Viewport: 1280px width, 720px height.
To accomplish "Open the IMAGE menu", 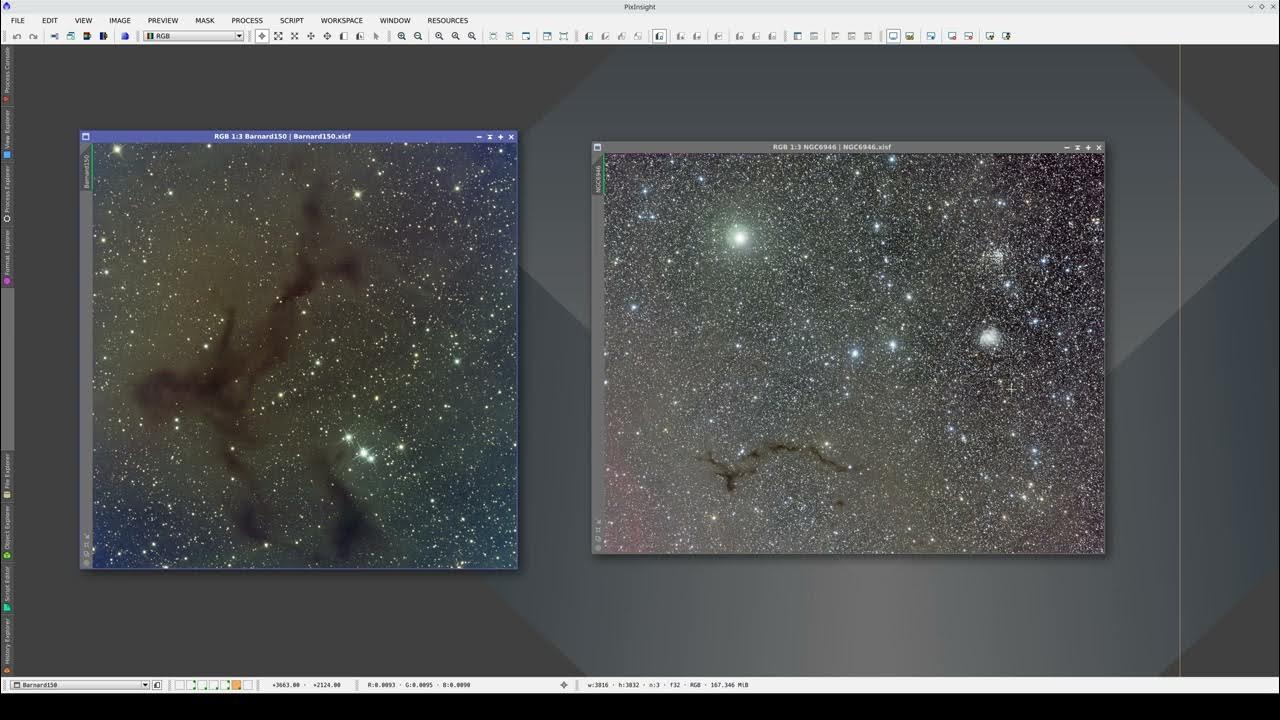I will pyautogui.click(x=120, y=20).
